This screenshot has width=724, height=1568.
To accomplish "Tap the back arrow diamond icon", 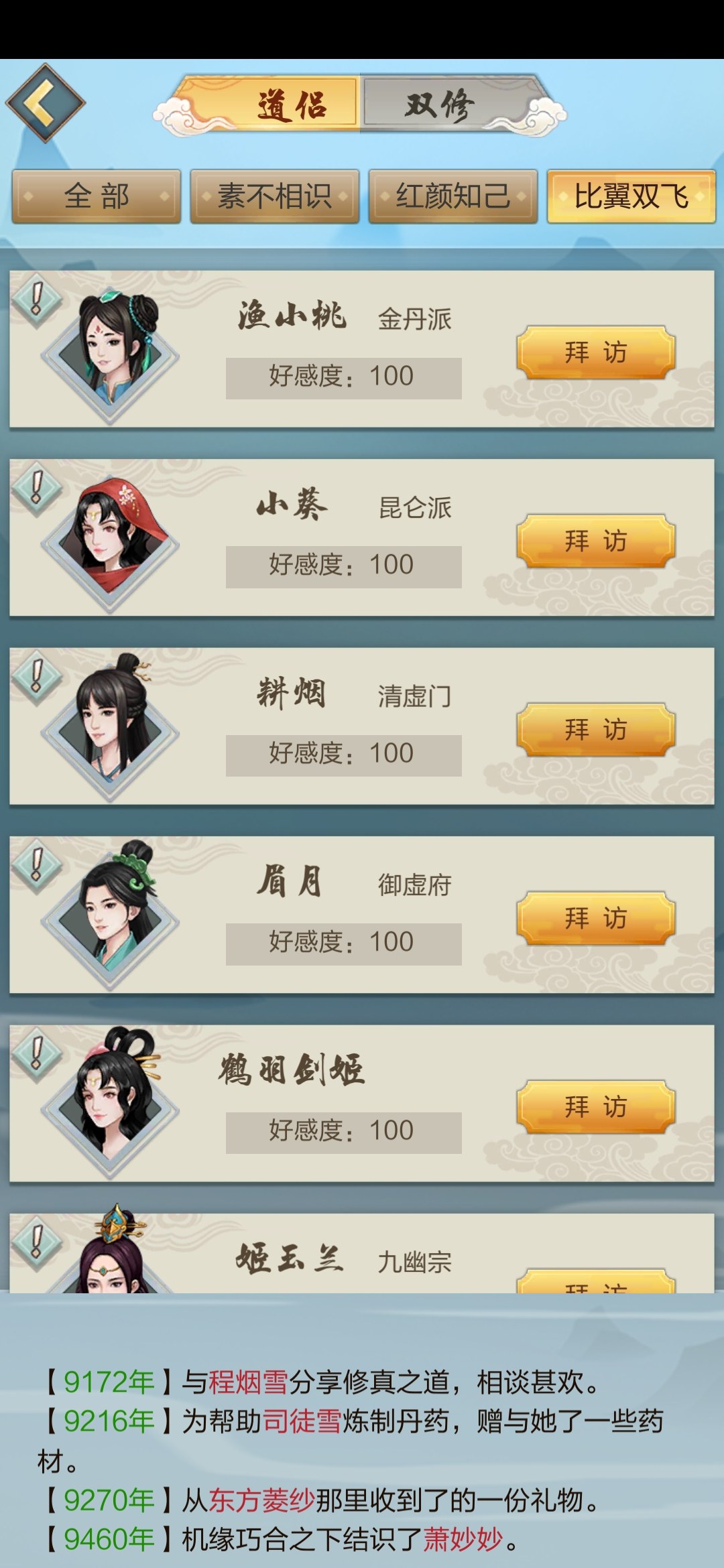I will [45, 103].
